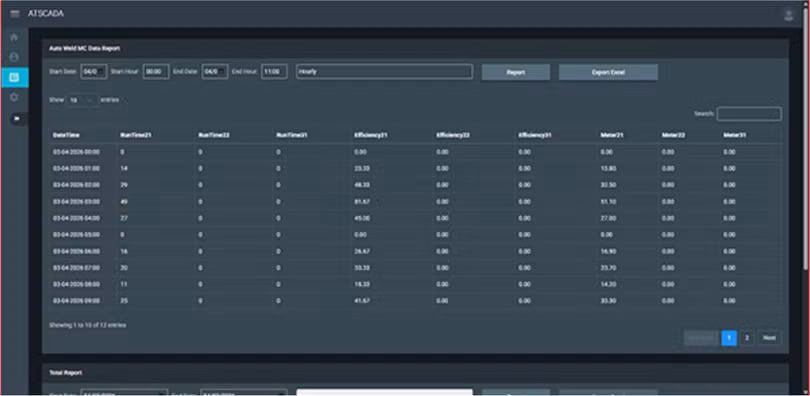Click Efficiency21 value 45.00

click(x=362, y=218)
